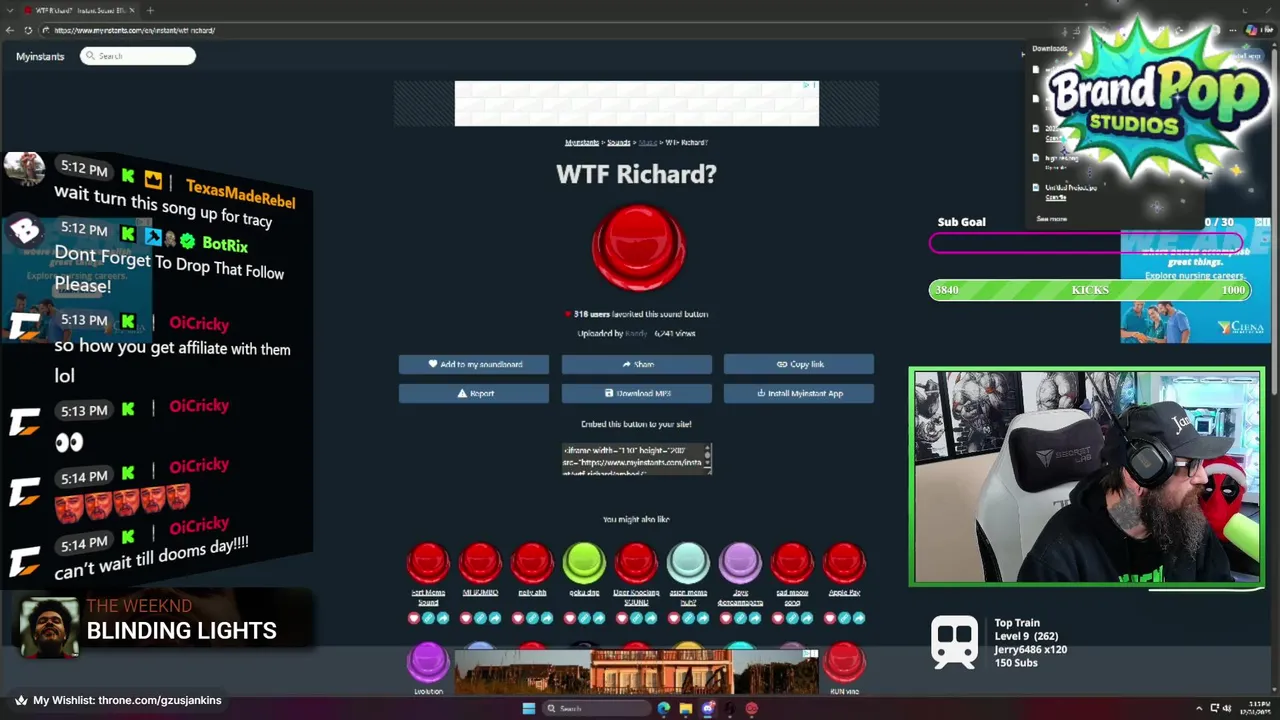
Task: Open Fart Meme Sound title link
Action: pos(428,597)
